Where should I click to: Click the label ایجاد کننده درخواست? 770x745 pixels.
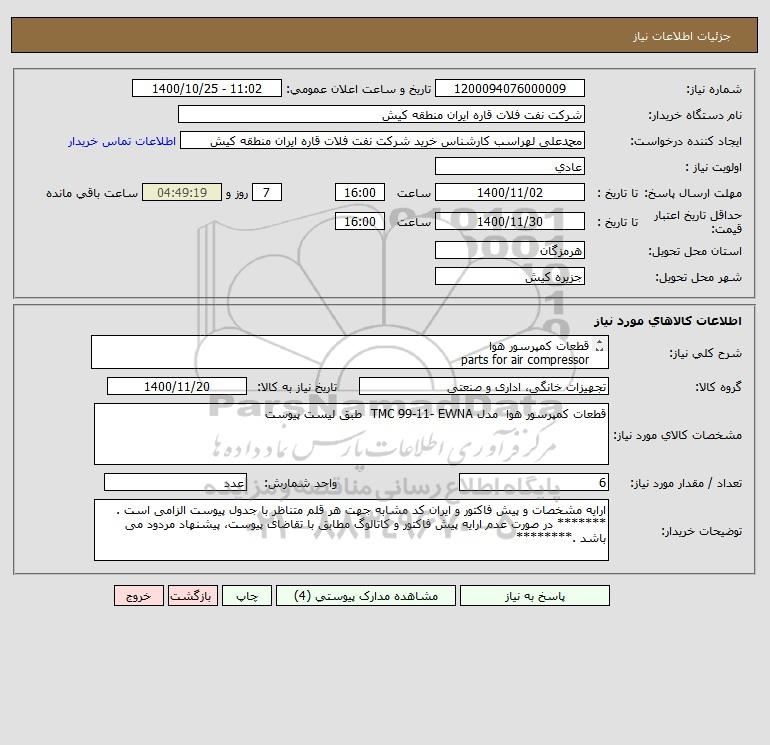coord(686,141)
